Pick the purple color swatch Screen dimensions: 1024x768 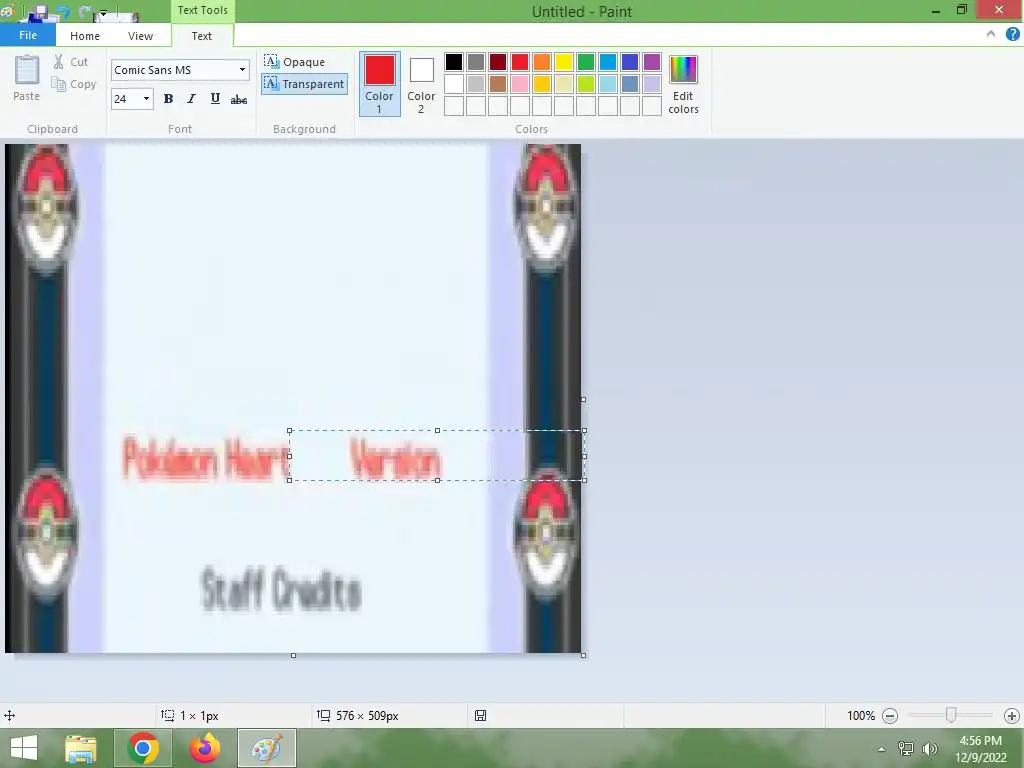coord(652,62)
